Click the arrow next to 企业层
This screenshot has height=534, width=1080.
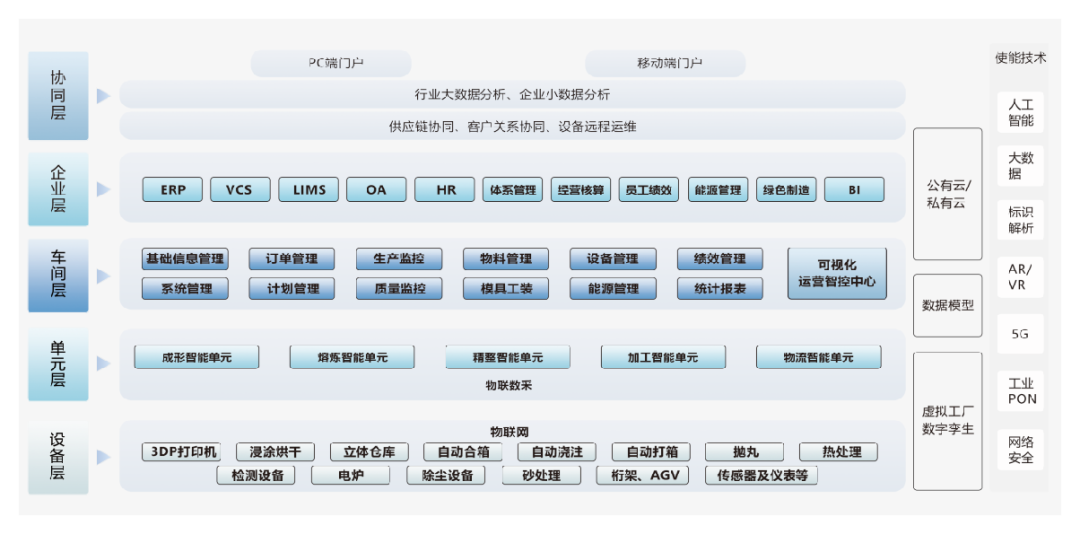click(103, 189)
